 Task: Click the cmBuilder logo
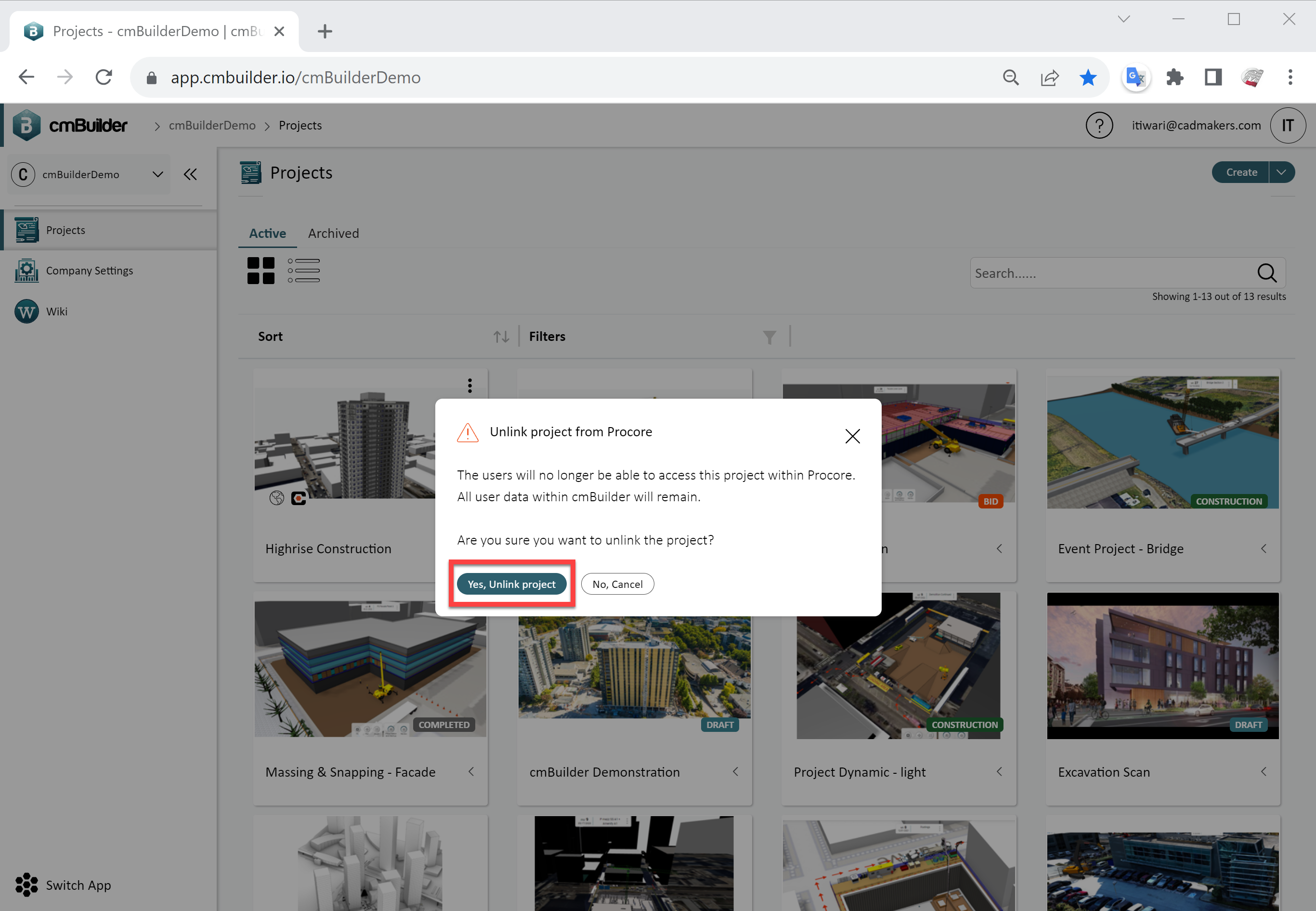[x=70, y=125]
